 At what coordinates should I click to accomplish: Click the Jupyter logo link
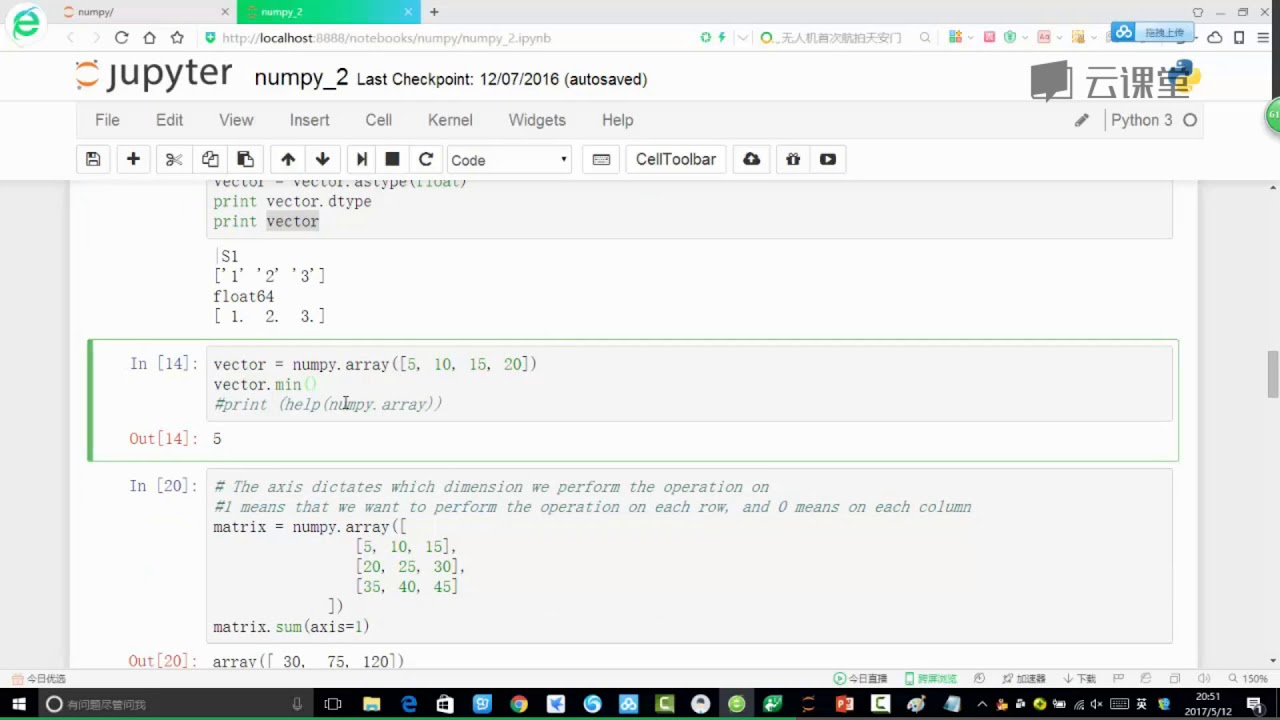(x=154, y=76)
